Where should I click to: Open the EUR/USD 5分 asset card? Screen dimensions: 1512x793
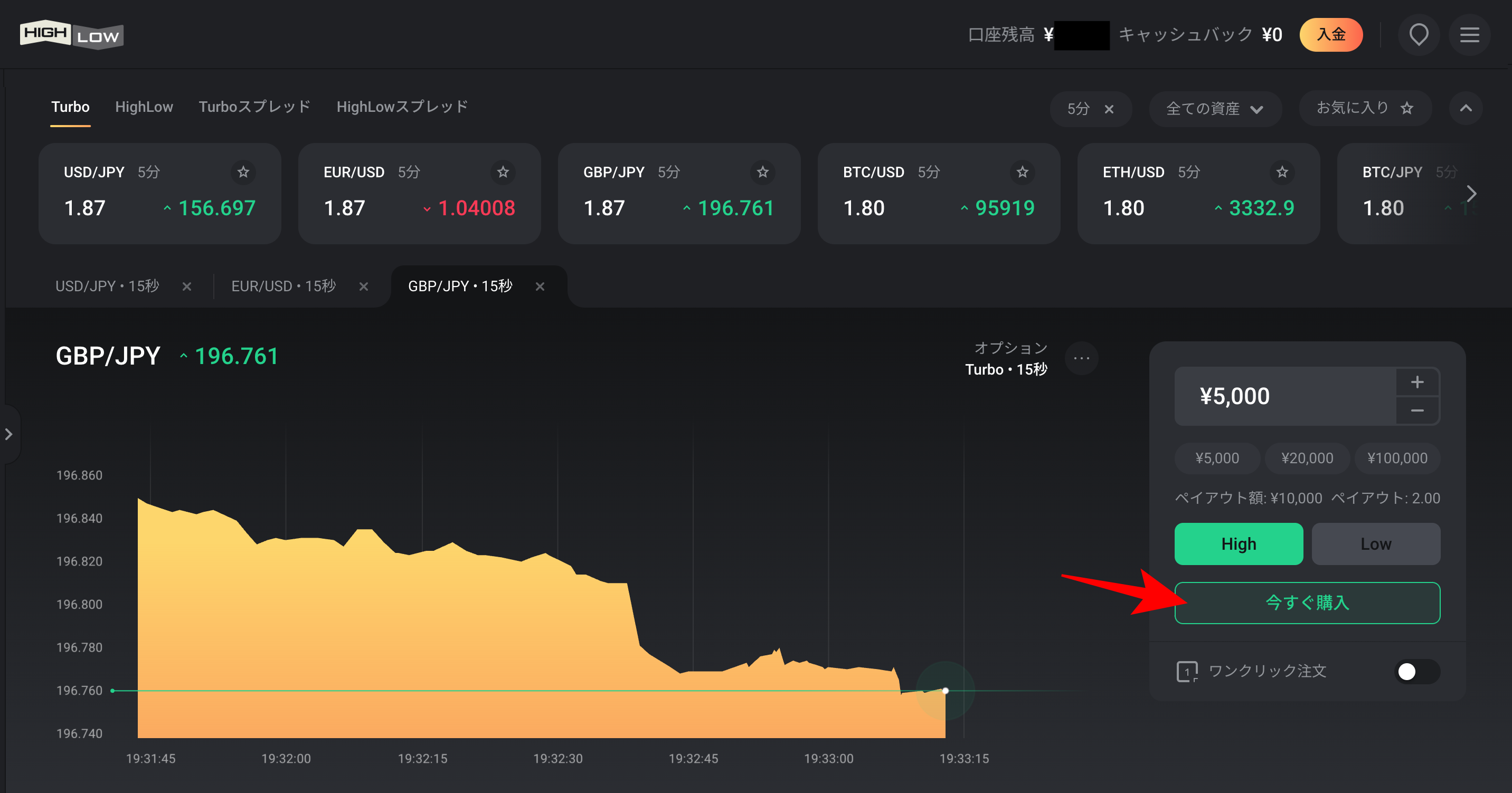pyautogui.click(x=419, y=194)
